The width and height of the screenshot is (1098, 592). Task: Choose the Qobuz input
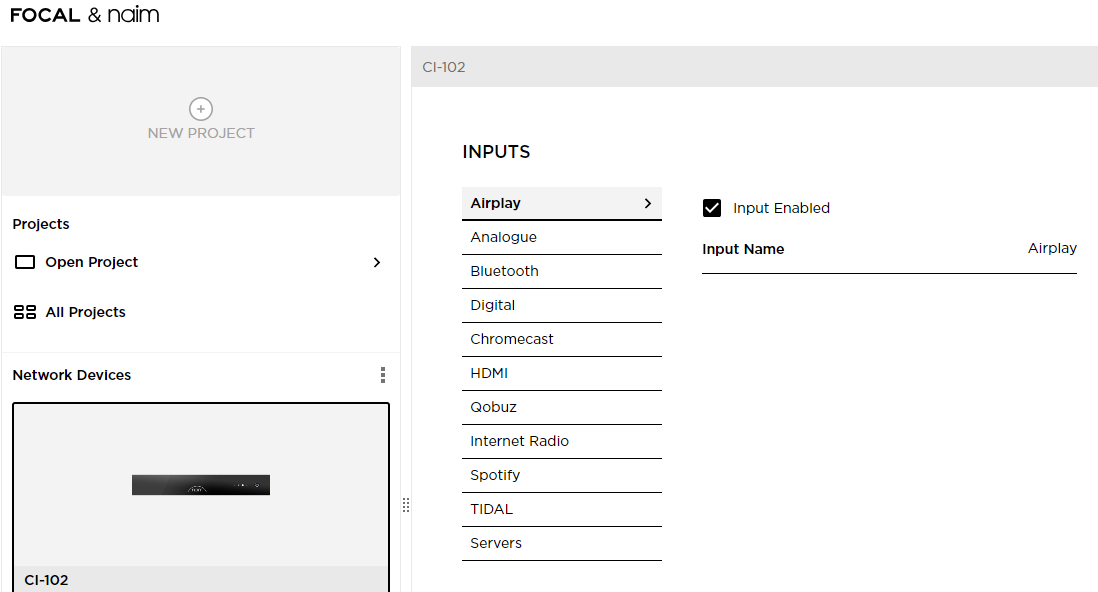point(562,407)
